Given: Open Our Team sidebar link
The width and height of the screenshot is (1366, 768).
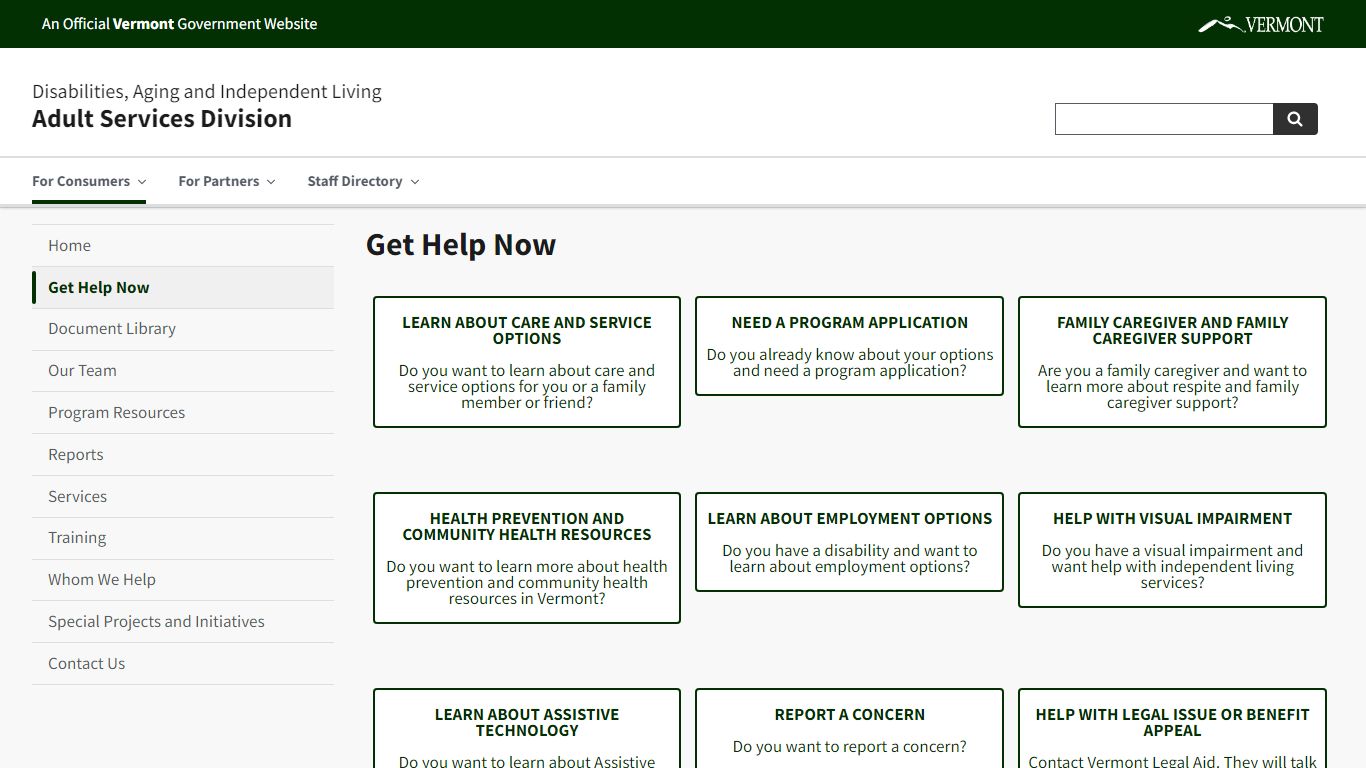Looking at the screenshot, I should coord(183,371).
